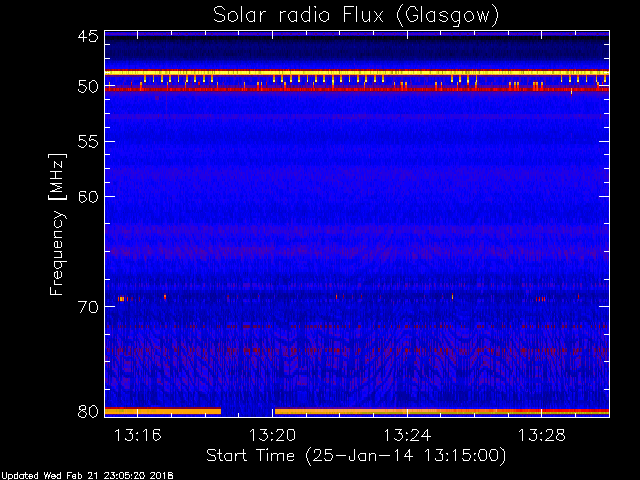
Task: Click the 45 MHz frequency tick label
Action: coord(88,36)
